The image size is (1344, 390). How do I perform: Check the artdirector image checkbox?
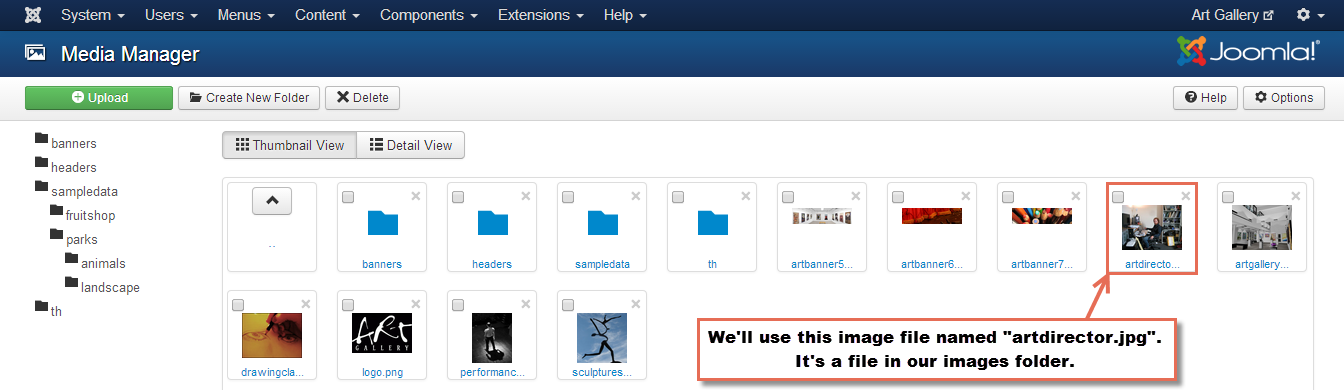pyautogui.click(x=1118, y=197)
